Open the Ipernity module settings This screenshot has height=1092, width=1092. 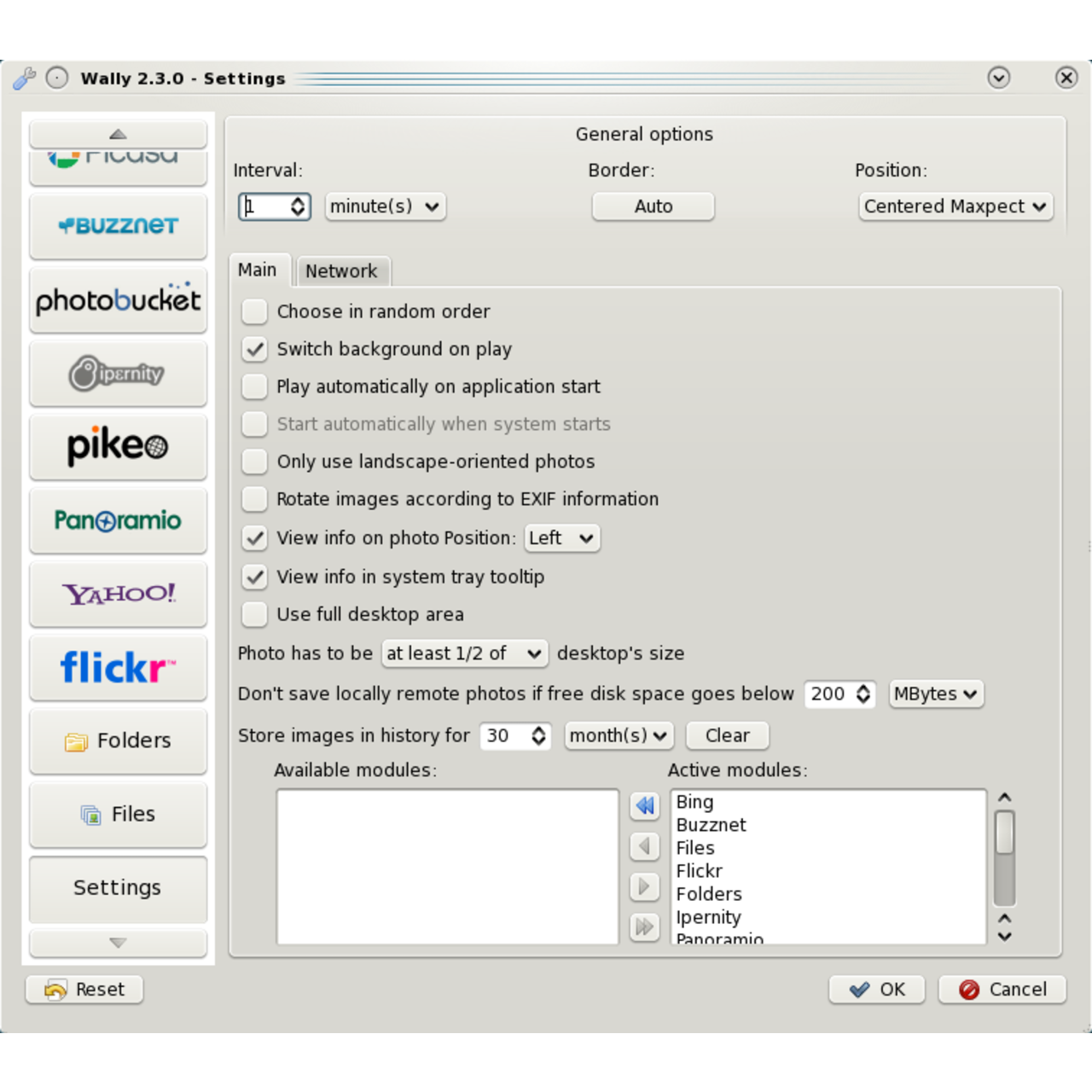[118, 374]
